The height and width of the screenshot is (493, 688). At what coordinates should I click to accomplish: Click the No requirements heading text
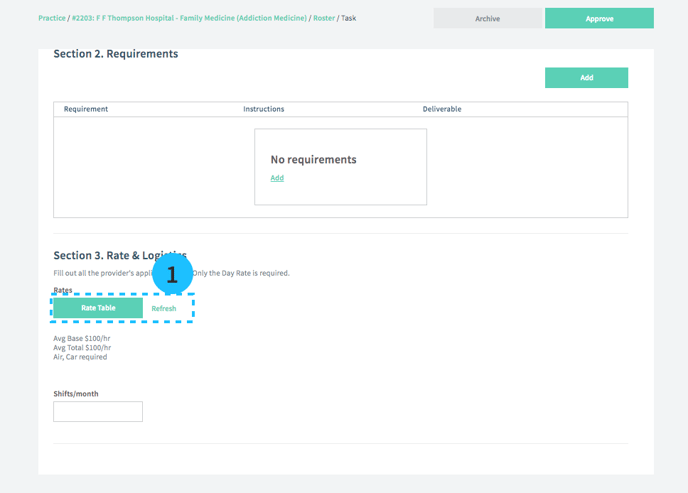(x=313, y=160)
